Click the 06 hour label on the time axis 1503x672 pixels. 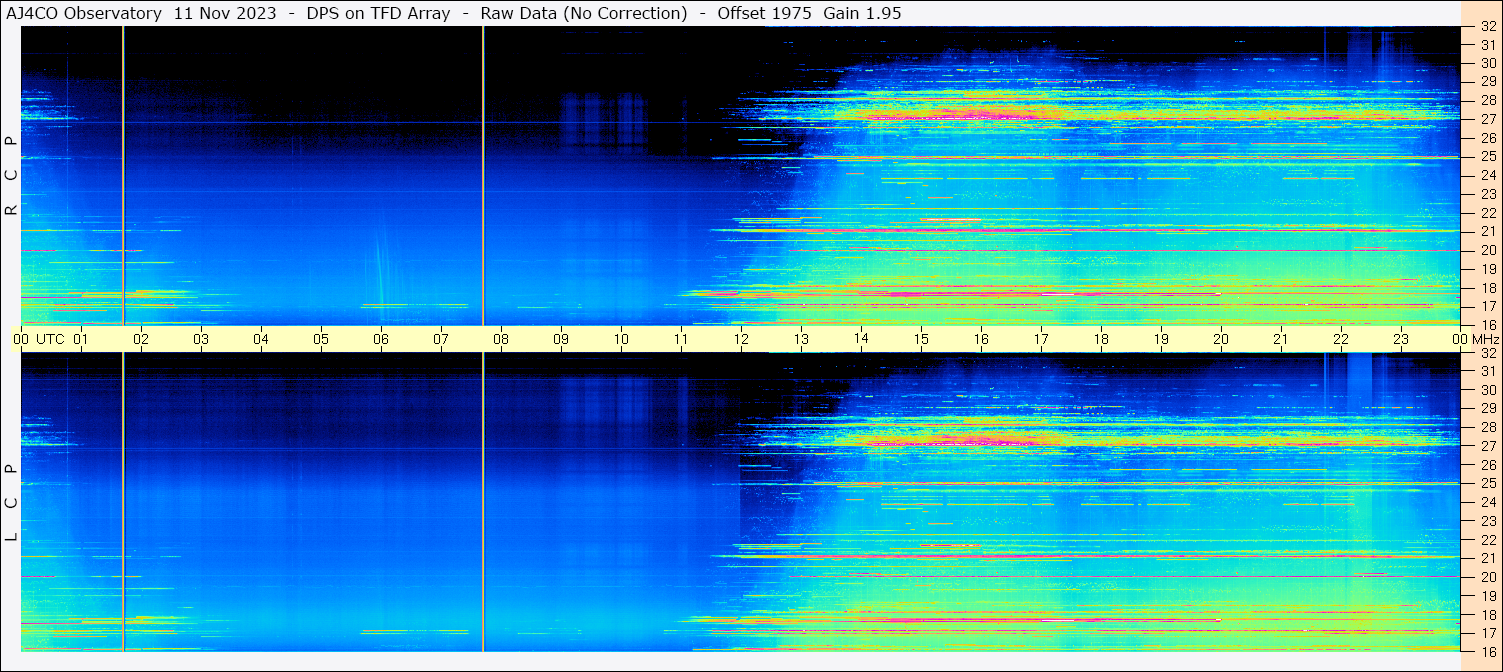click(x=380, y=339)
